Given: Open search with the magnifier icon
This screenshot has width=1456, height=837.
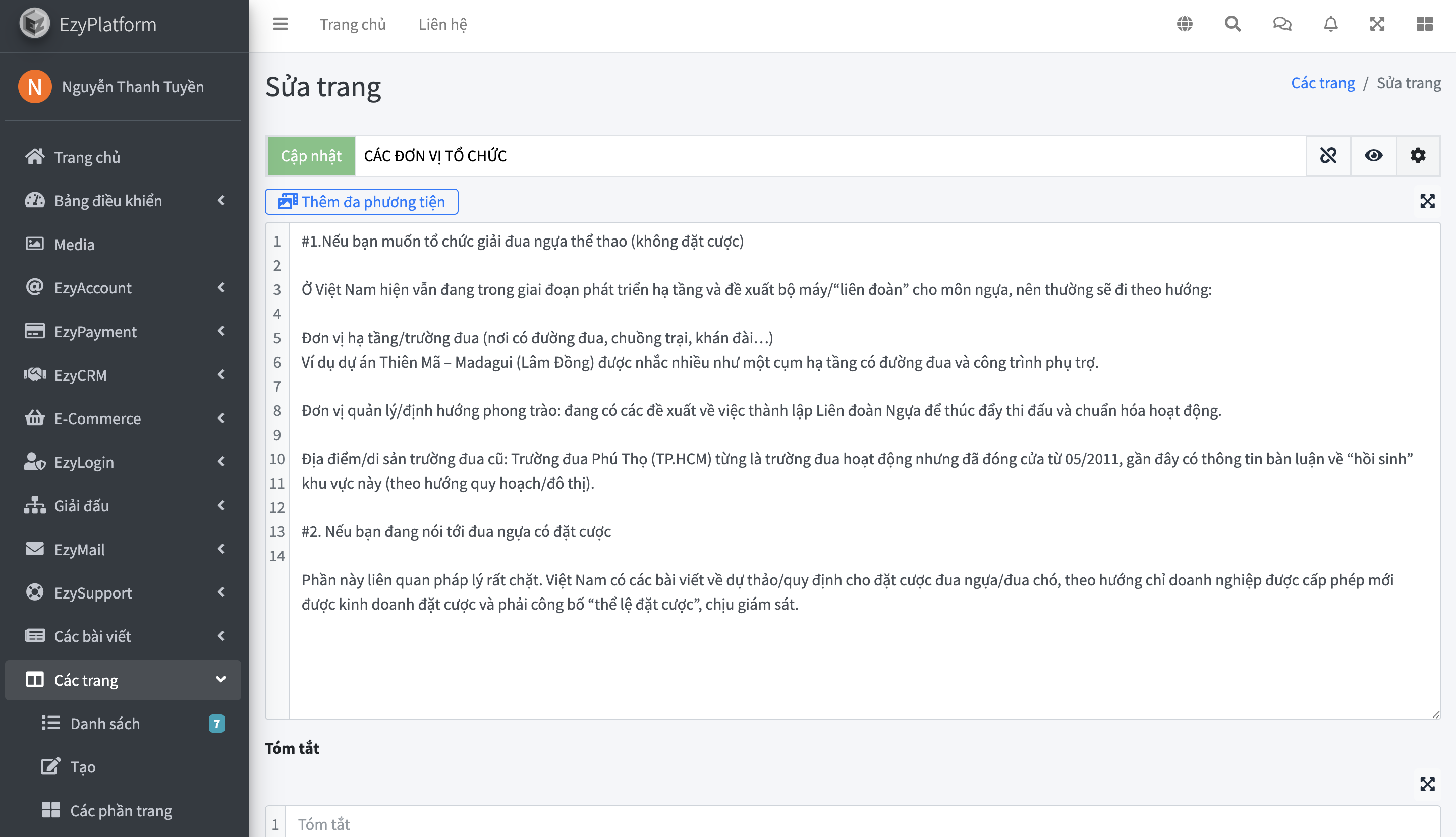Looking at the screenshot, I should (1233, 24).
